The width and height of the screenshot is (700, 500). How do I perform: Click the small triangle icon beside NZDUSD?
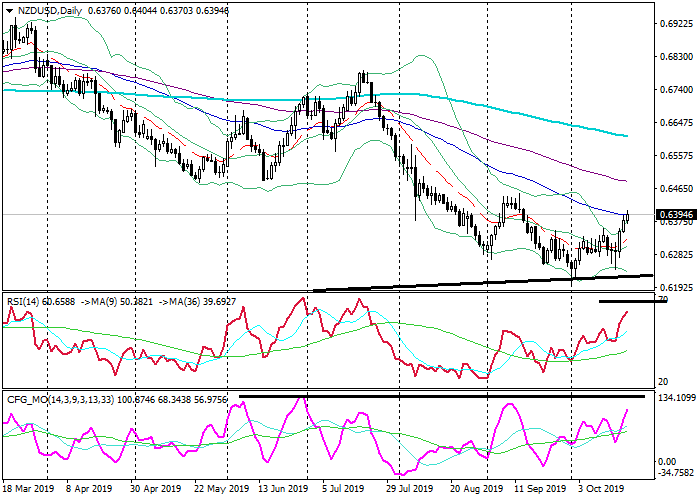(8, 10)
